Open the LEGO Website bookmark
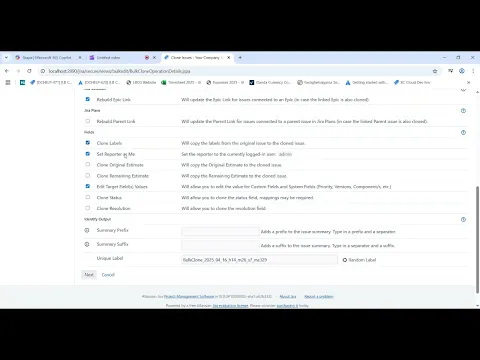The image size is (480, 360). 141,82
